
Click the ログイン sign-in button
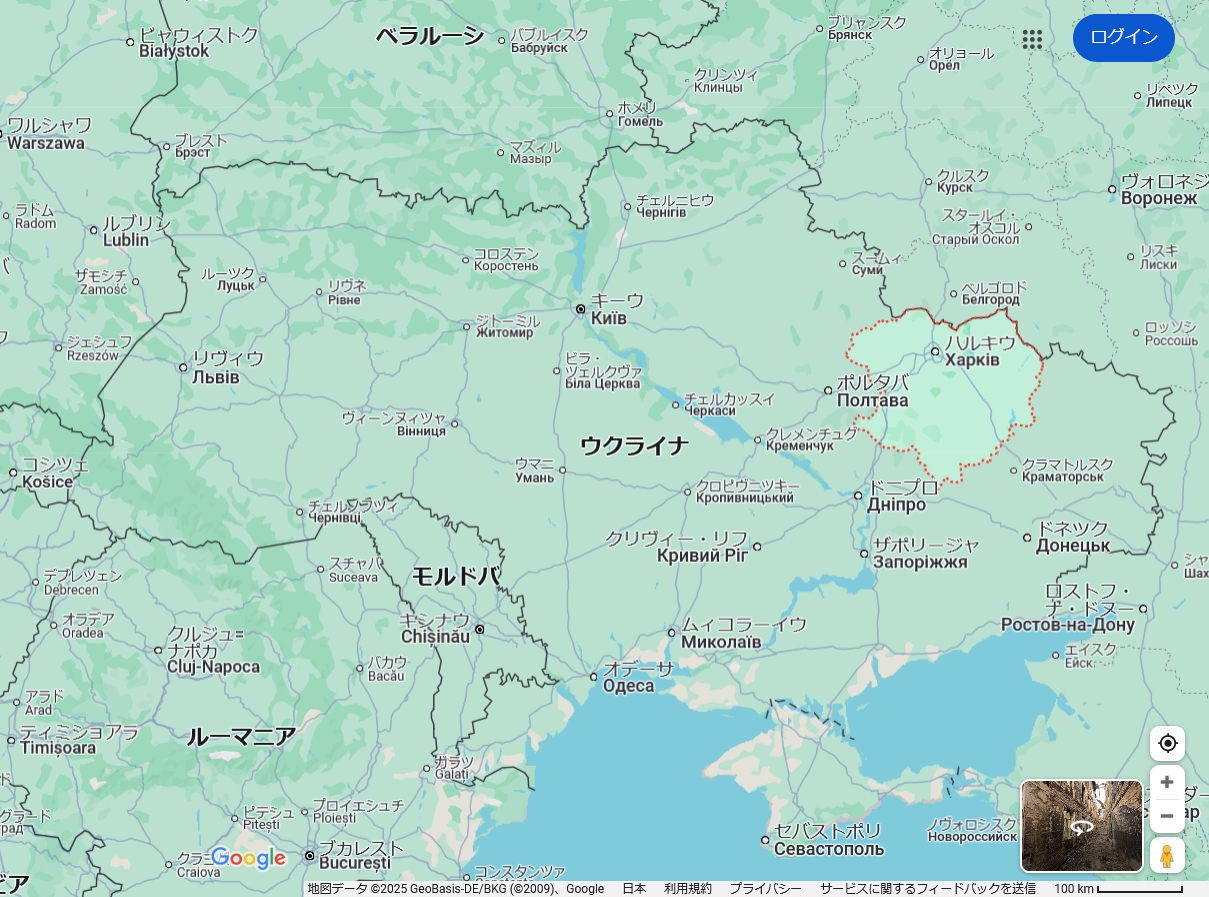(1123, 38)
